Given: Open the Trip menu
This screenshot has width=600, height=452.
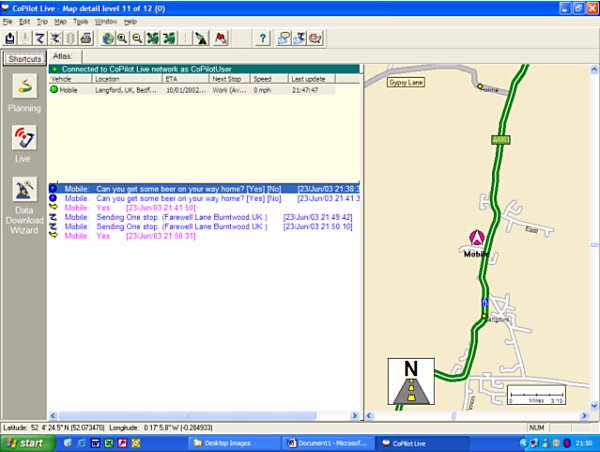Looking at the screenshot, I should [x=42, y=21].
